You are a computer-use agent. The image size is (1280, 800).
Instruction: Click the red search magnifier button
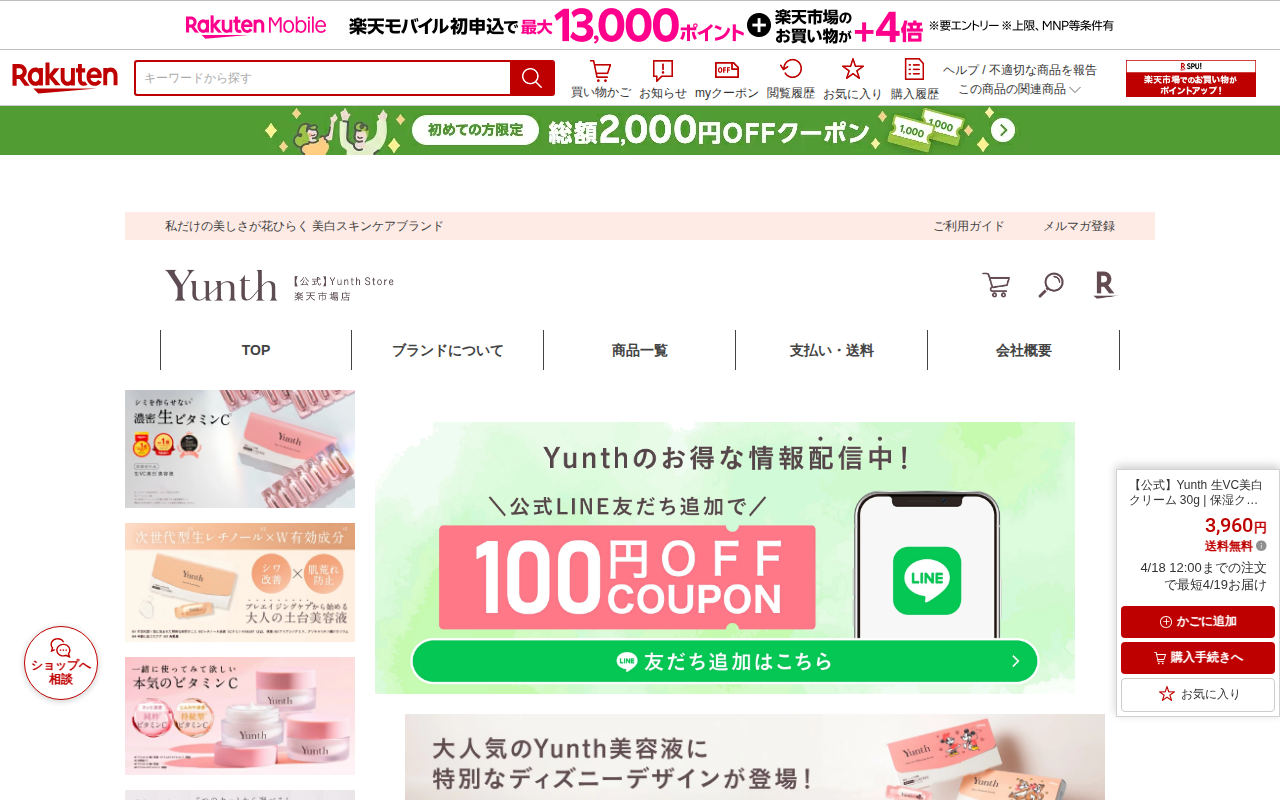532,78
